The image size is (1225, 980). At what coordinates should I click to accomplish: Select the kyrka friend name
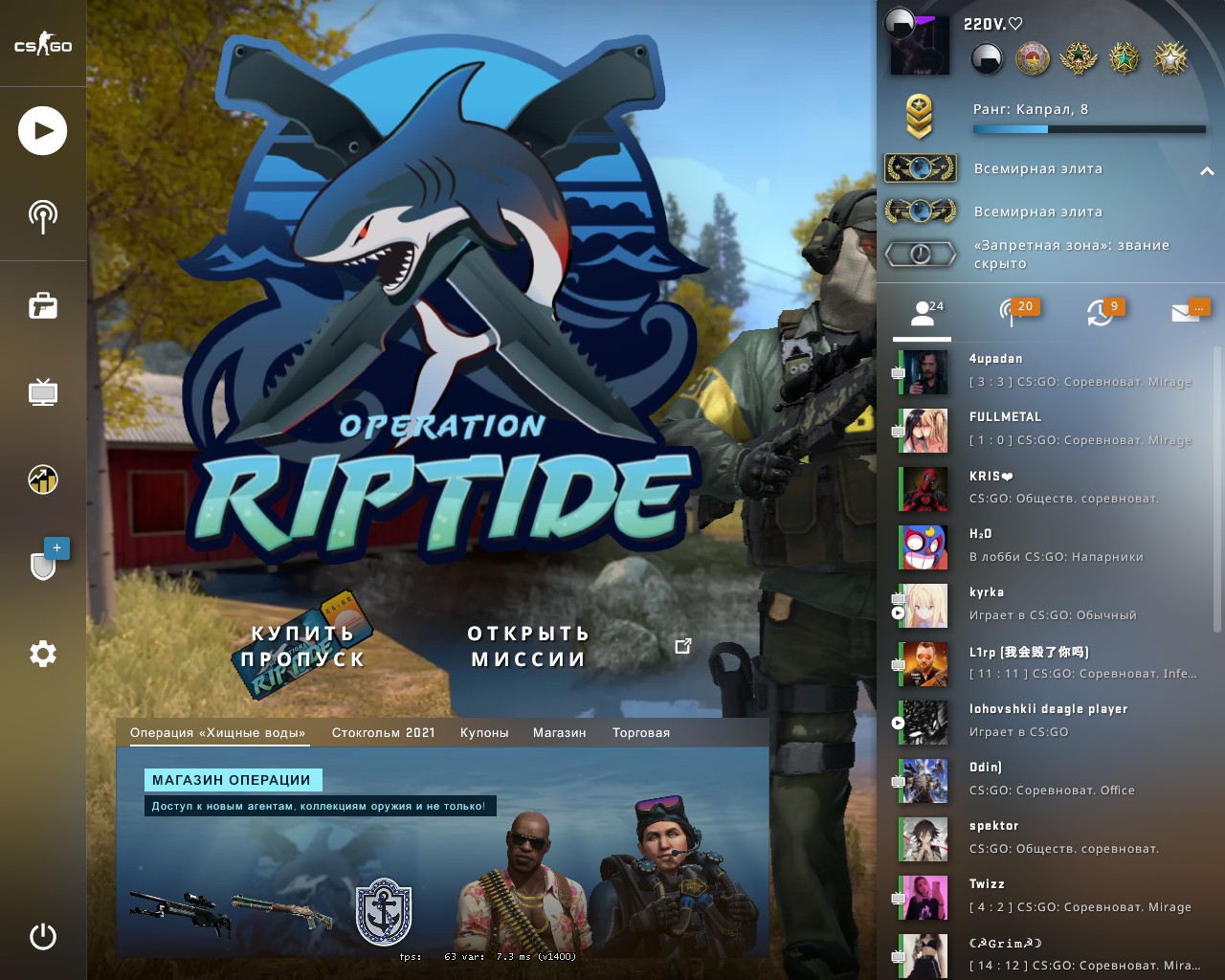[x=987, y=592]
